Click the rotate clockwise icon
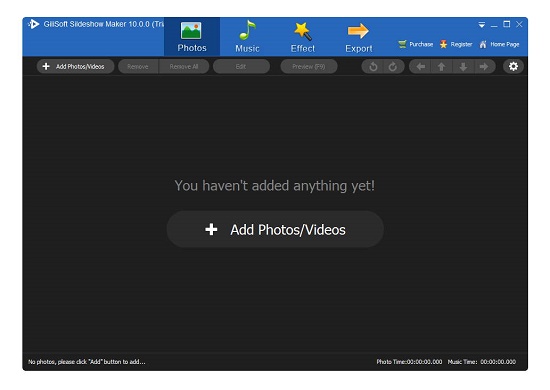 coord(393,66)
